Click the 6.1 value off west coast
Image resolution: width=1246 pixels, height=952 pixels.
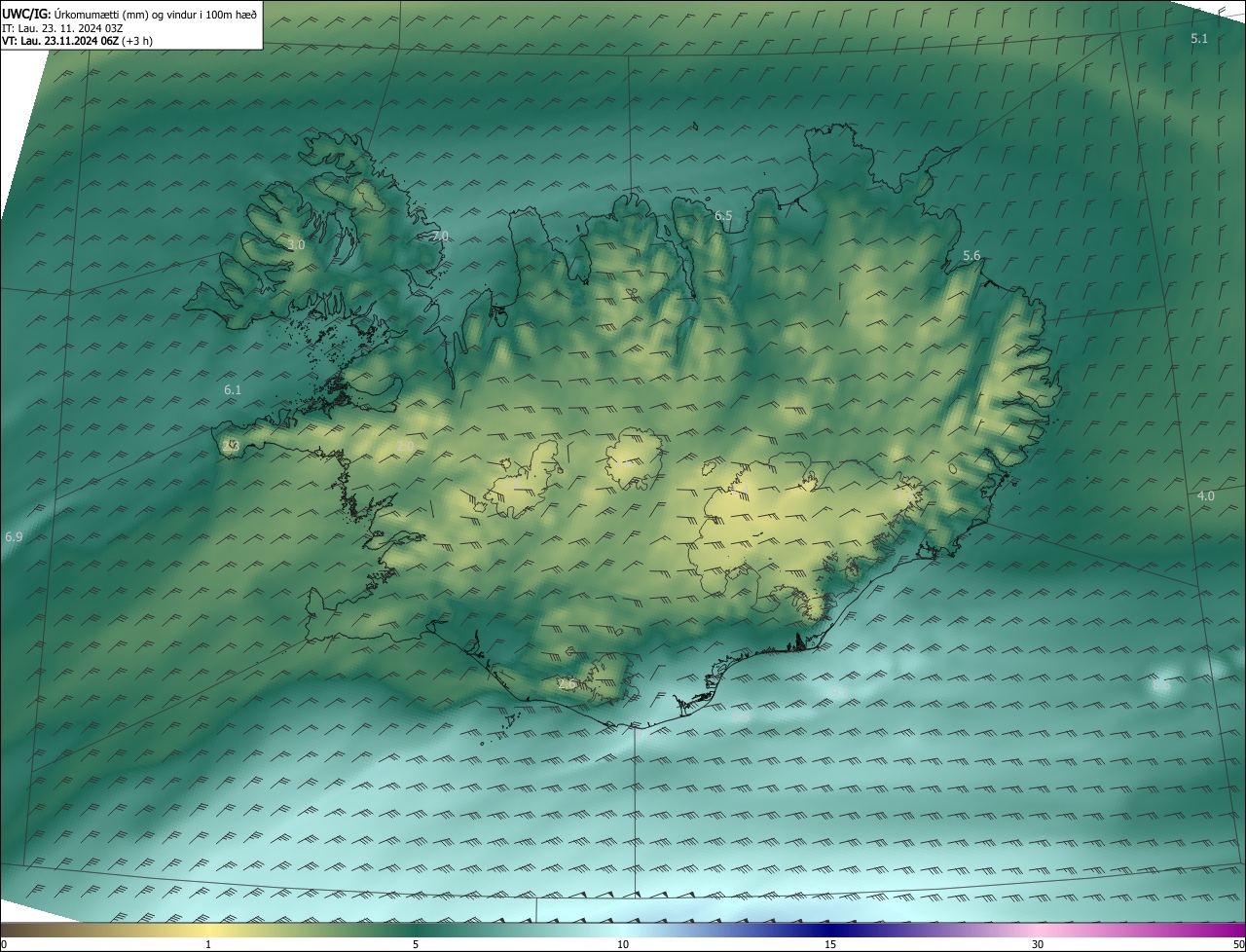coord(233,389)
